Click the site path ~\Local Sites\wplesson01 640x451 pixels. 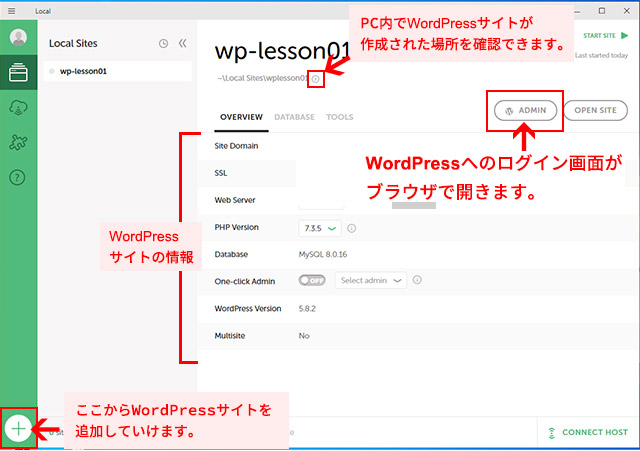coord(262,78)
